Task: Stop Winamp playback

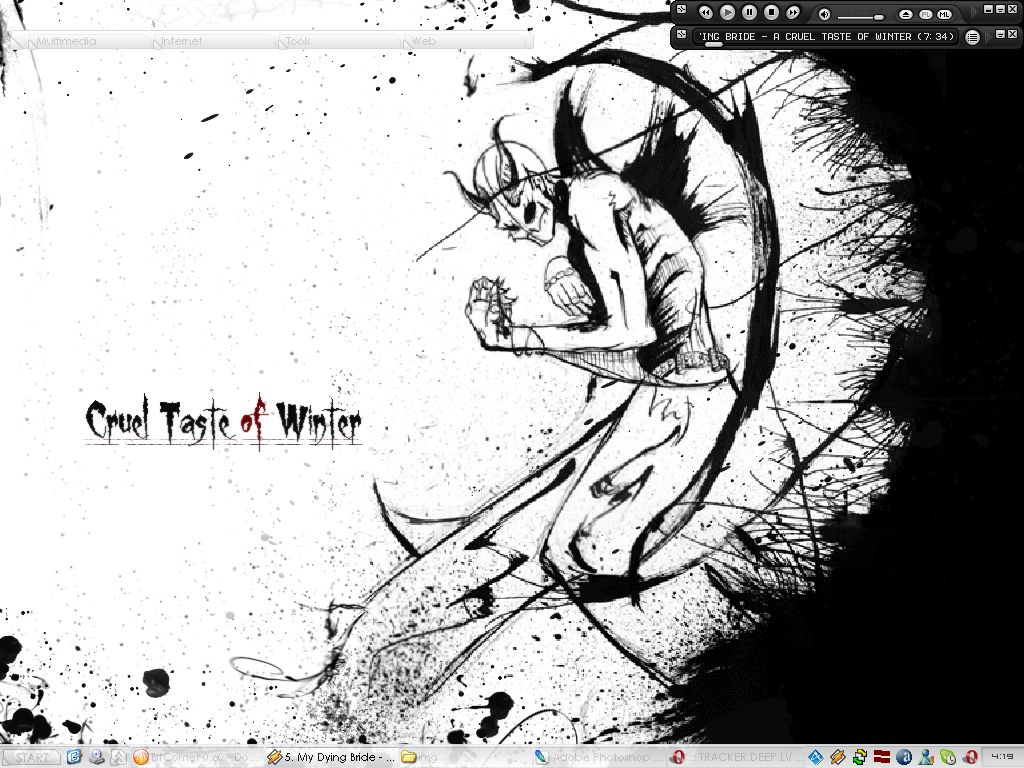Action: click(771, 12)
